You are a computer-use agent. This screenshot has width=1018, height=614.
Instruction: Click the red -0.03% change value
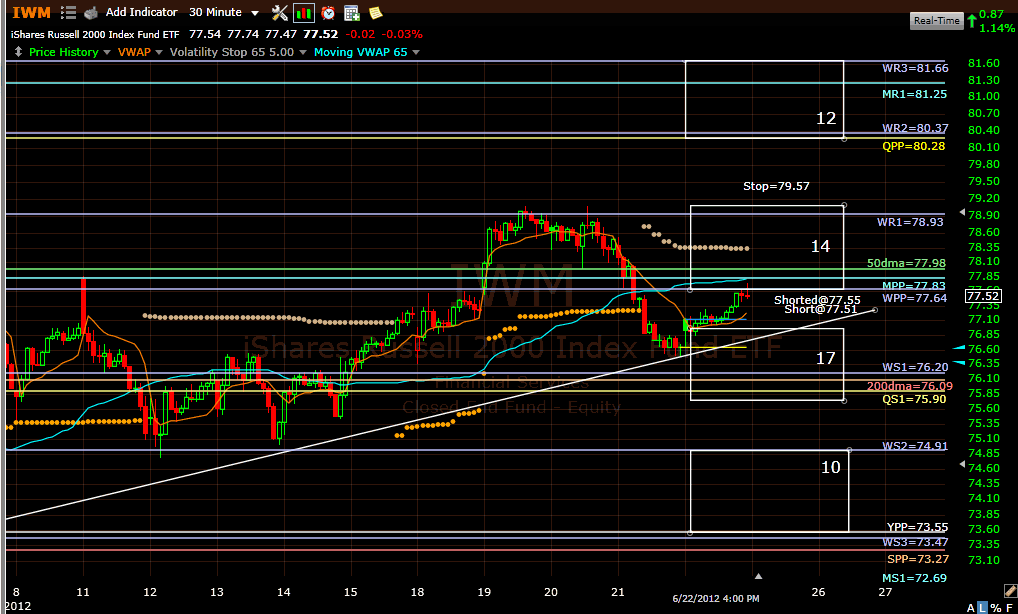click(402, 34)
